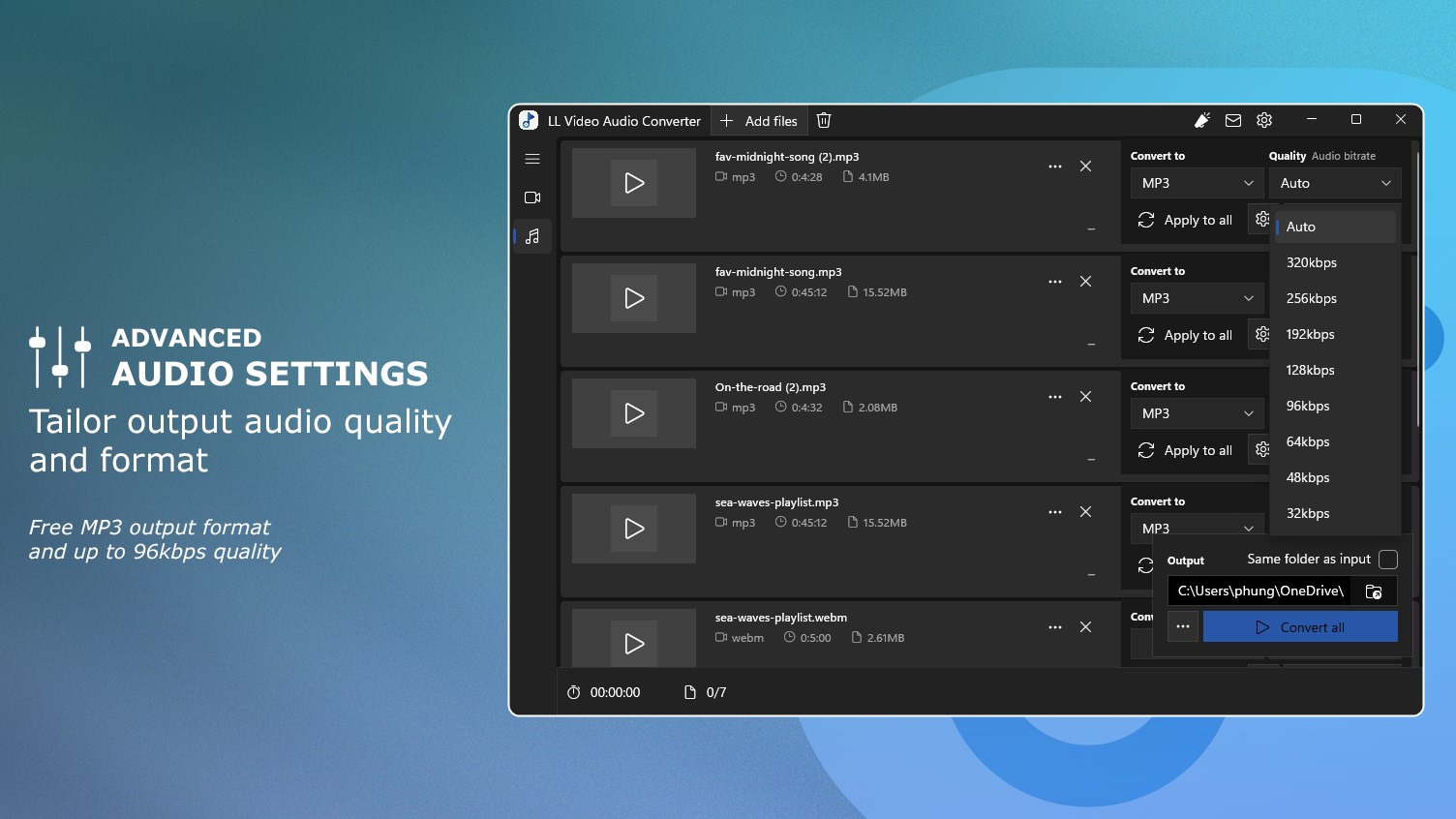This screenshot has width=1456, height=819.
Task: Open more options for sea-waves-playlist.webm
Action: (1055, 627)
